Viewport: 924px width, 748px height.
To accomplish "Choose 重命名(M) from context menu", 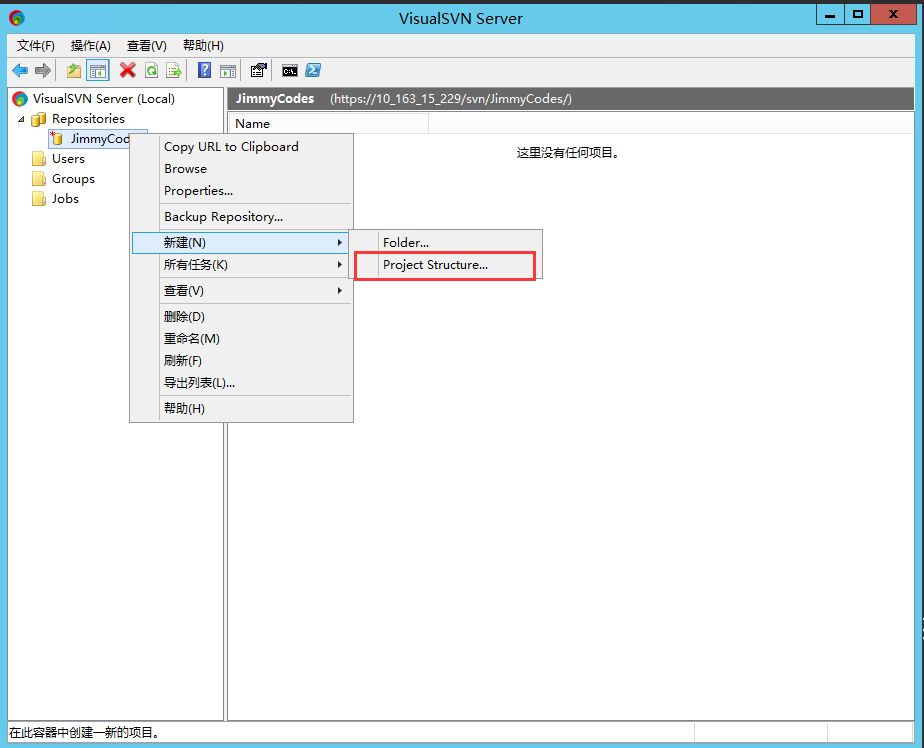I will coord(242,339).
